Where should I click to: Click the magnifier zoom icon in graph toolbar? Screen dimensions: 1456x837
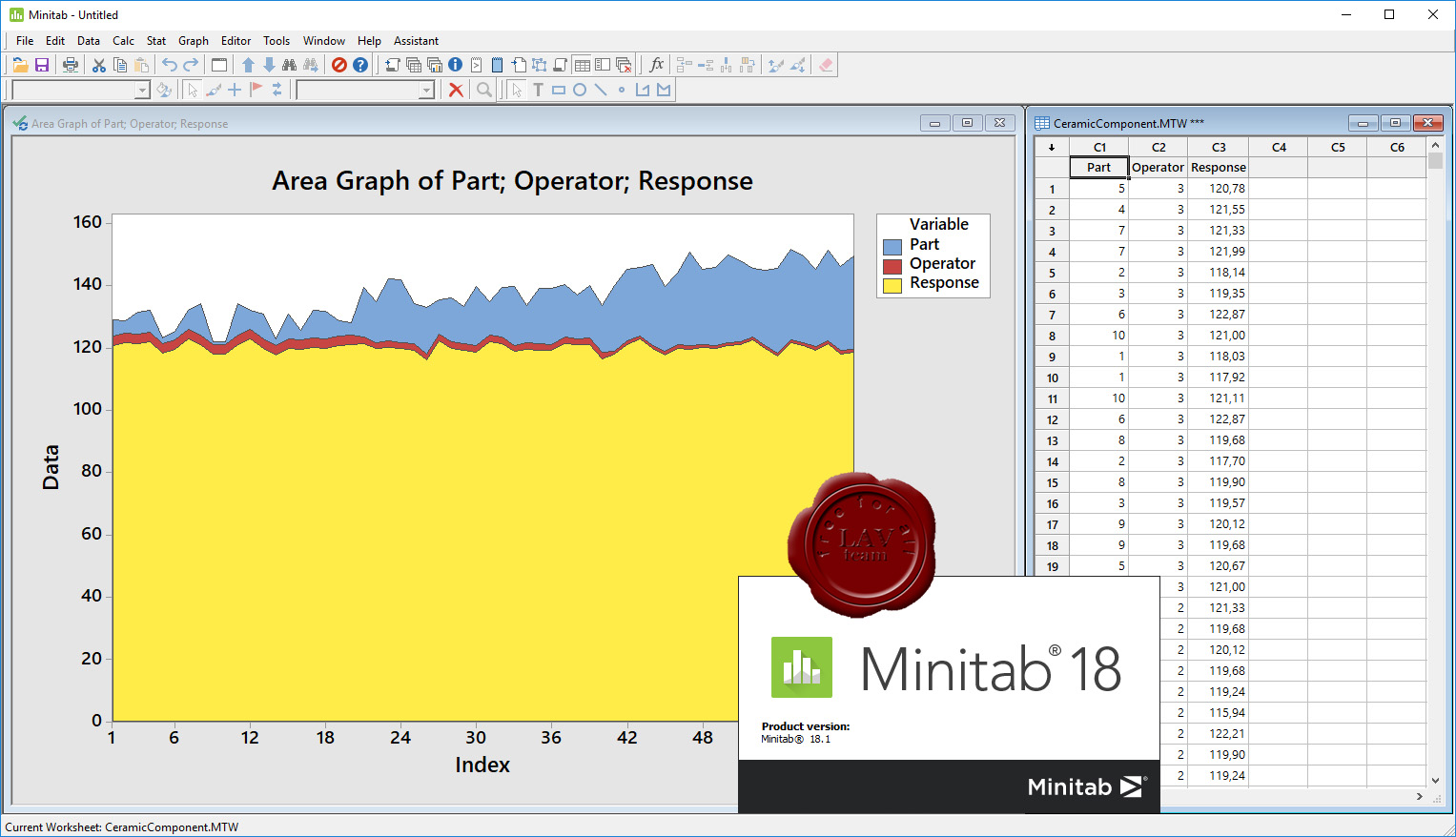tap(484, 90)
